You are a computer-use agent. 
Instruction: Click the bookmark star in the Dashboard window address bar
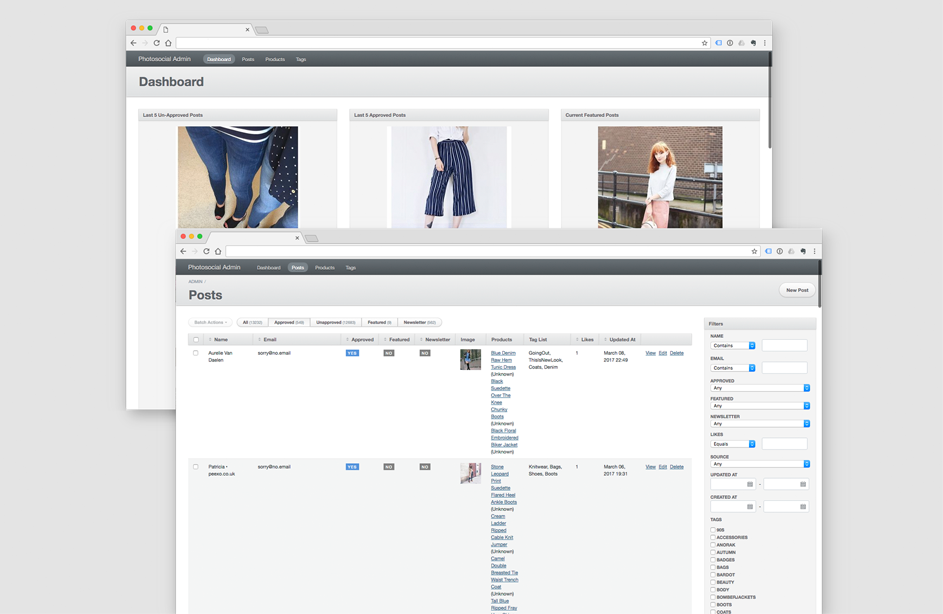[x=704, y=43]
